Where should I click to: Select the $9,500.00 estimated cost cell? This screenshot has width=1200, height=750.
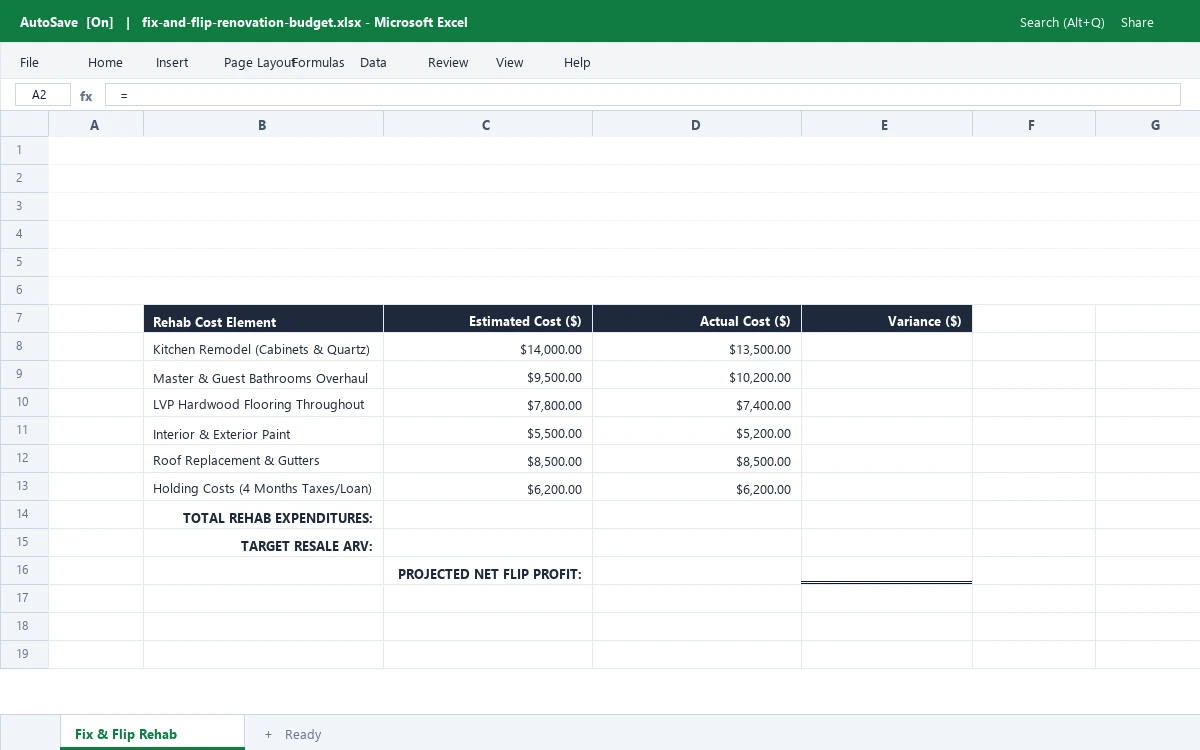point(488,375)
